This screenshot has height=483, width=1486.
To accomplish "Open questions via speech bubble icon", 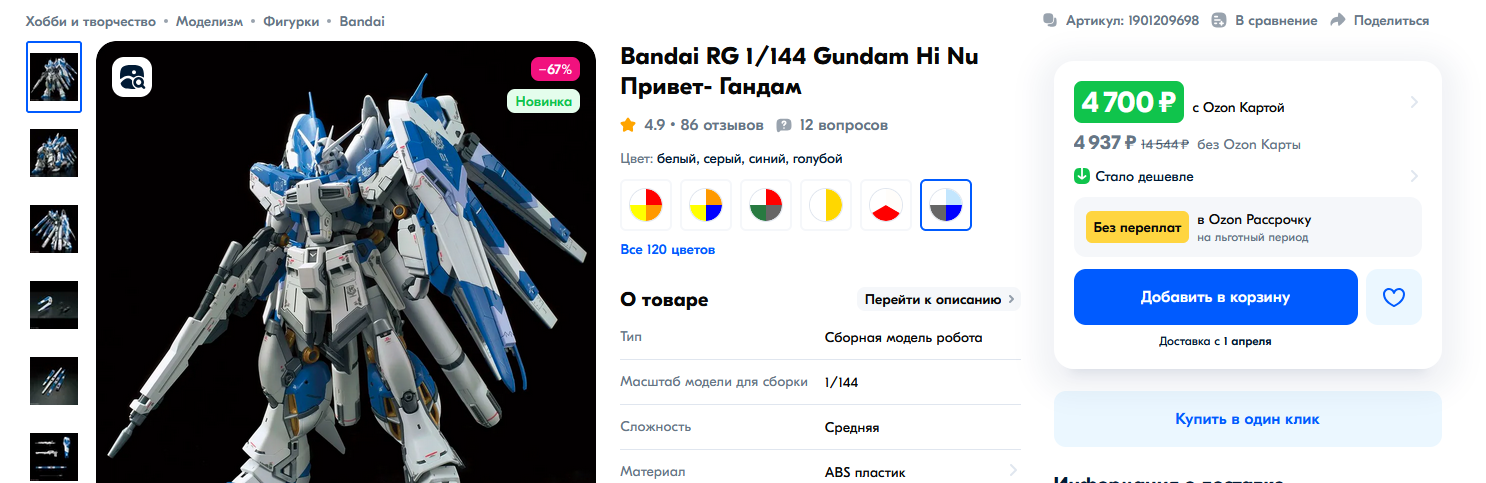I will tap(784, 125).
